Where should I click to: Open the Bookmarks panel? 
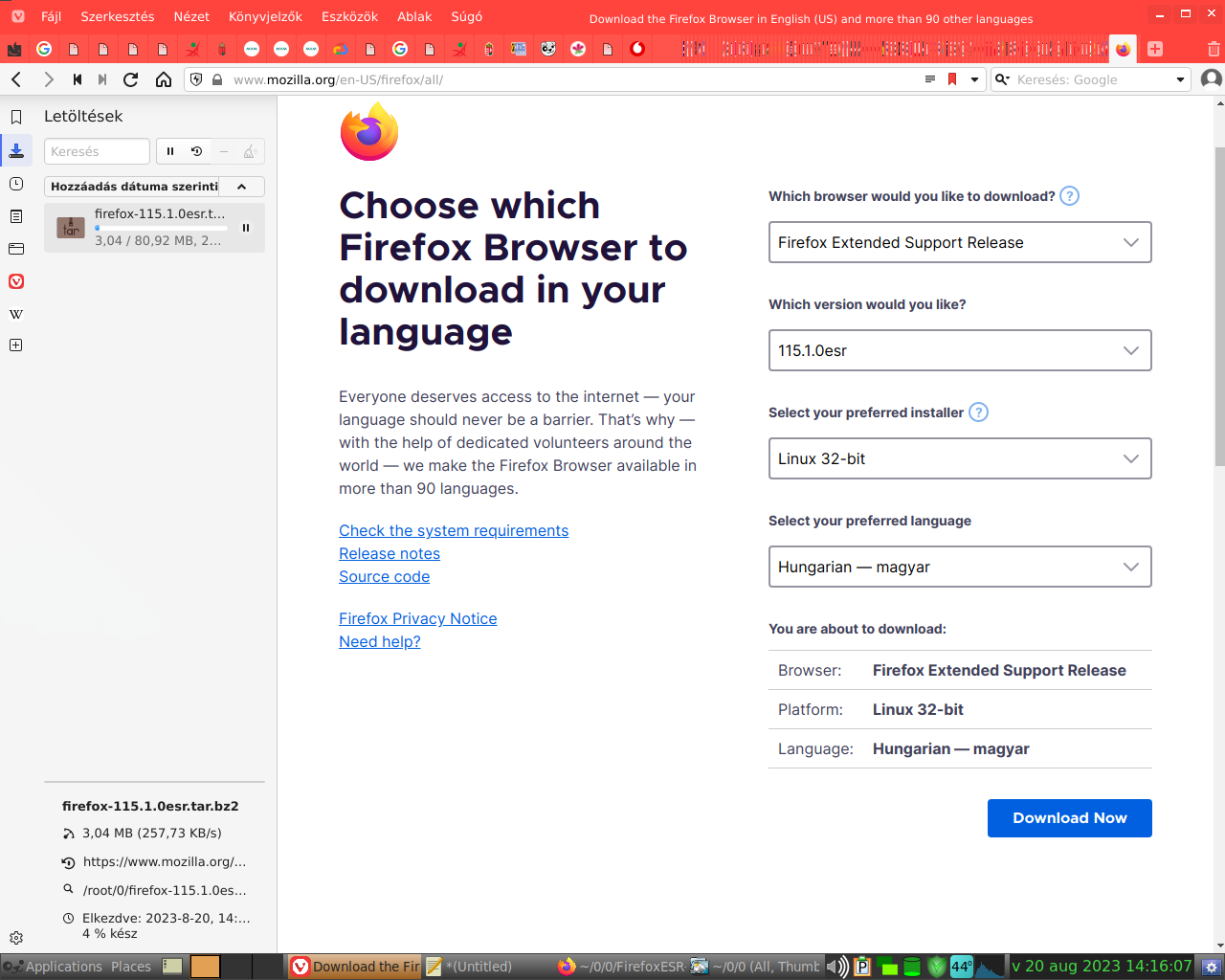pos(16,117)
